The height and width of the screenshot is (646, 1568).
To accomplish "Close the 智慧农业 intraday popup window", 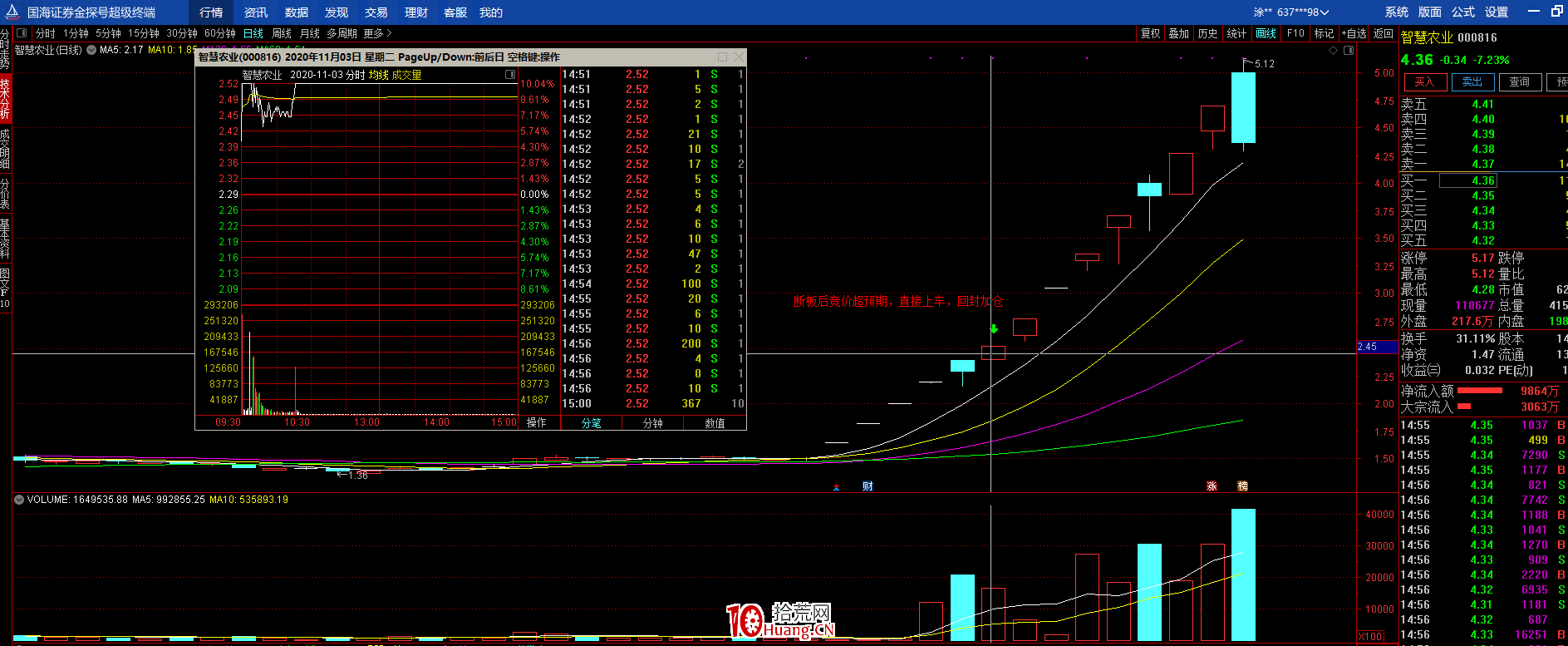I will [739, 57].
